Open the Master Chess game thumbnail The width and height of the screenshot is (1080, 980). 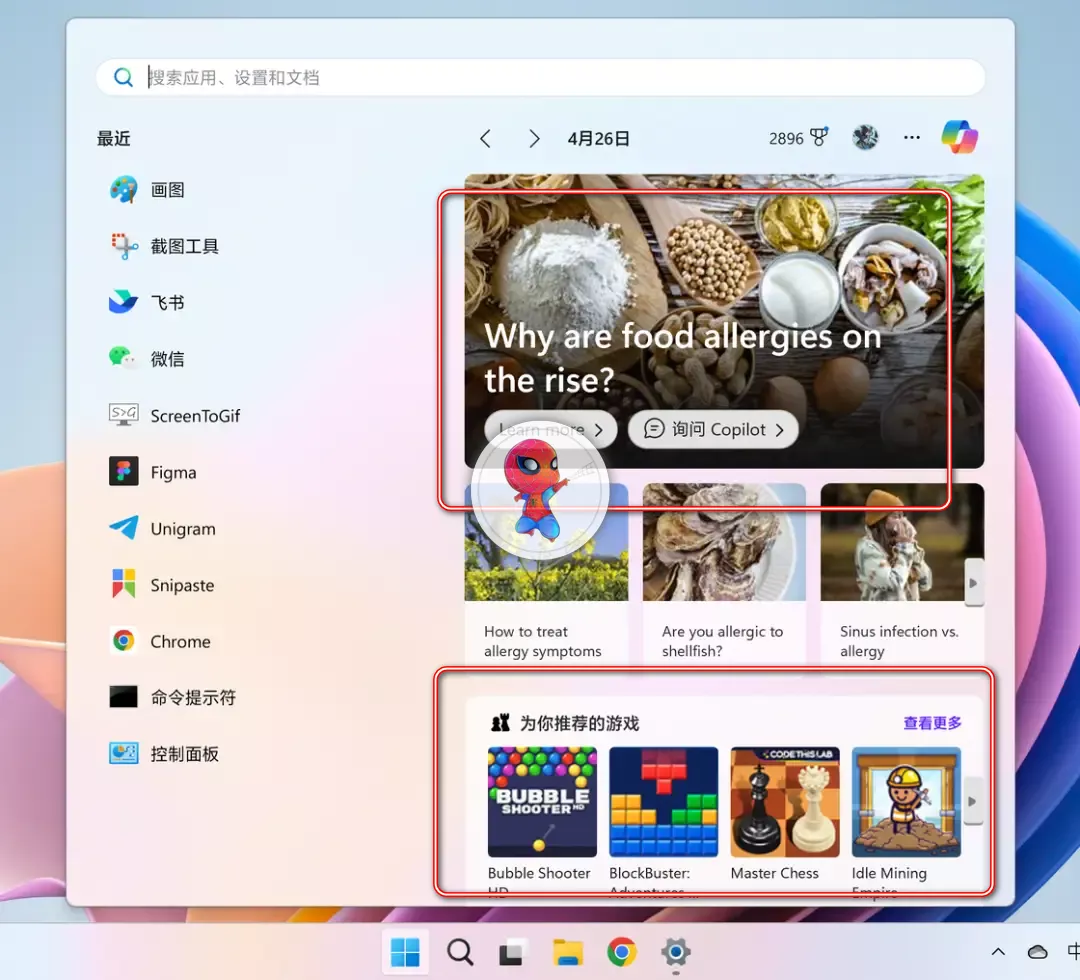tap(784, 802)
